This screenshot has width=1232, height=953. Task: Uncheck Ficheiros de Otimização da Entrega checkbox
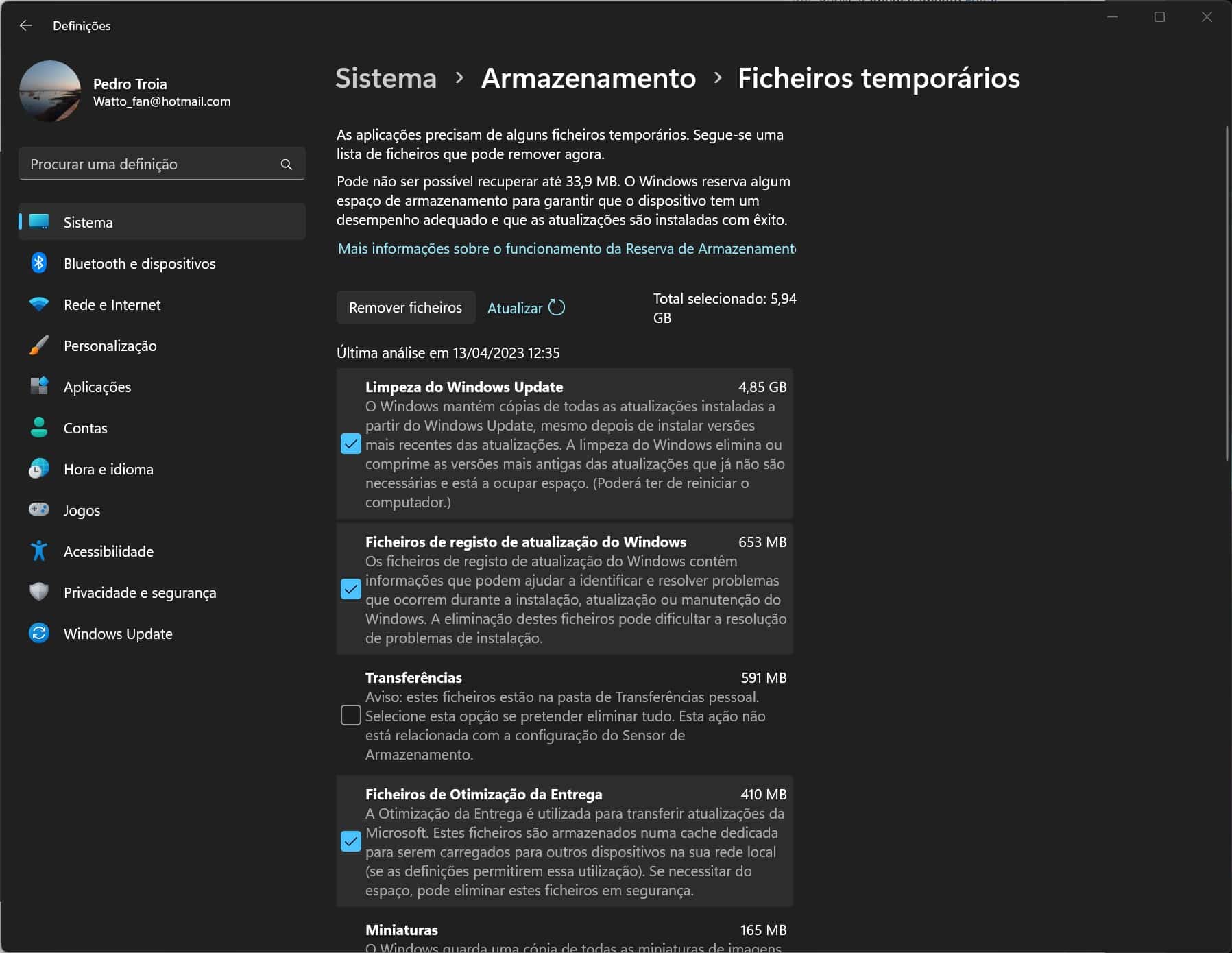click(350, 841)
